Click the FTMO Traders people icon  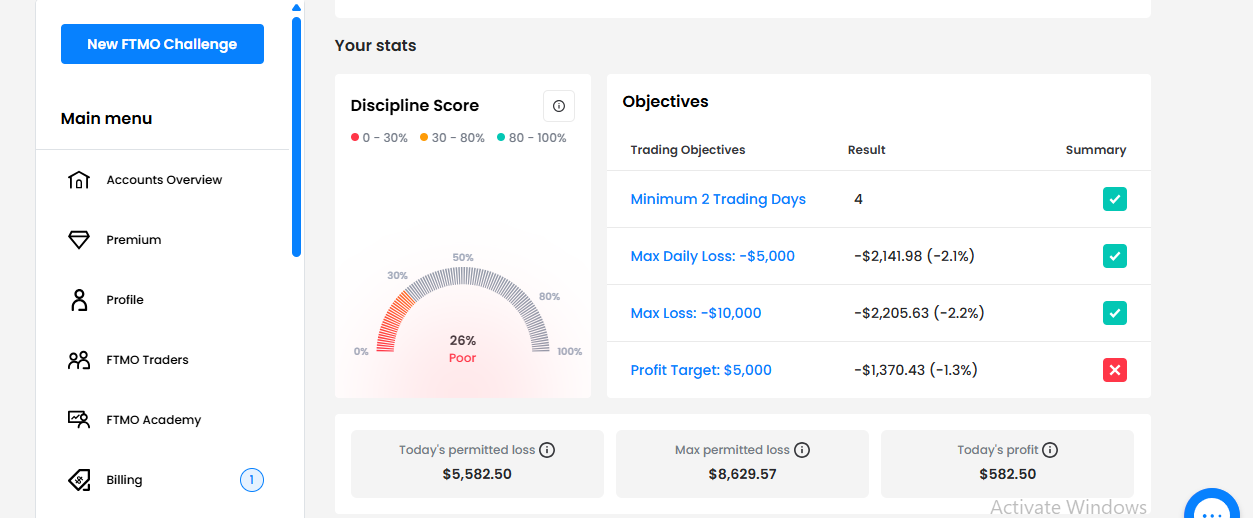point(79,360)
